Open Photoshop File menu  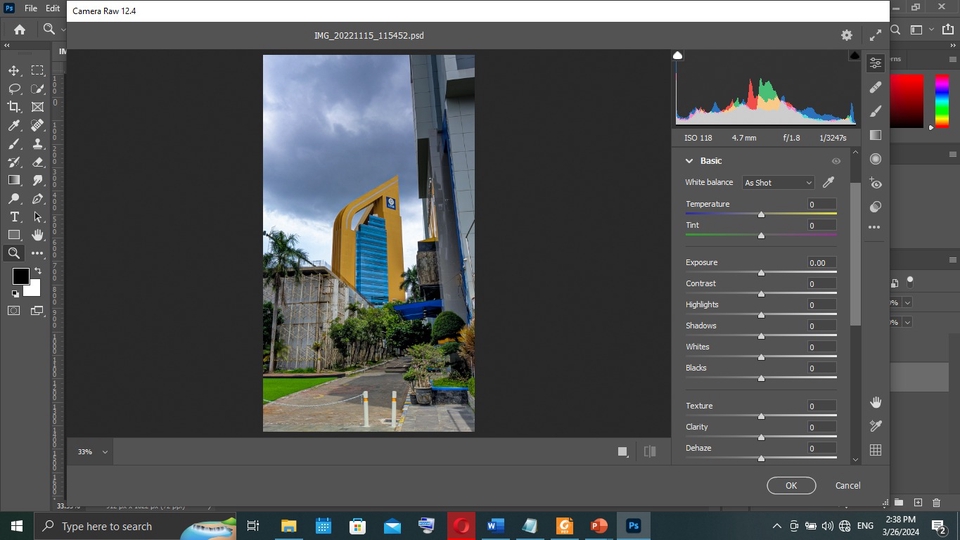click(x=31, y=8)
